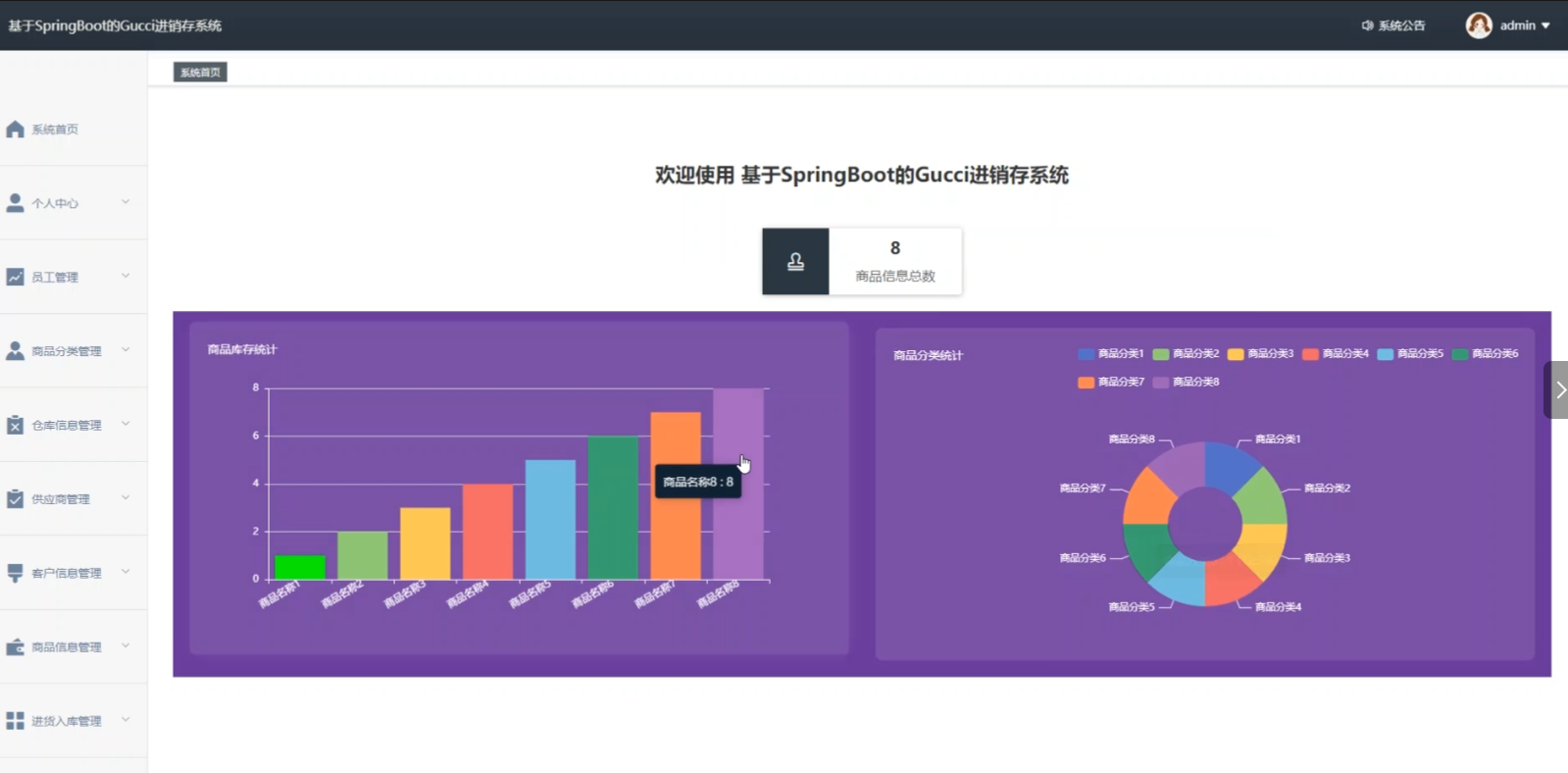The height and width of the screenshot is (773, 1568).
Task: Select the 系统首页 breadcrumb tab
Action: pyautogui.click(x=200, y=73)
